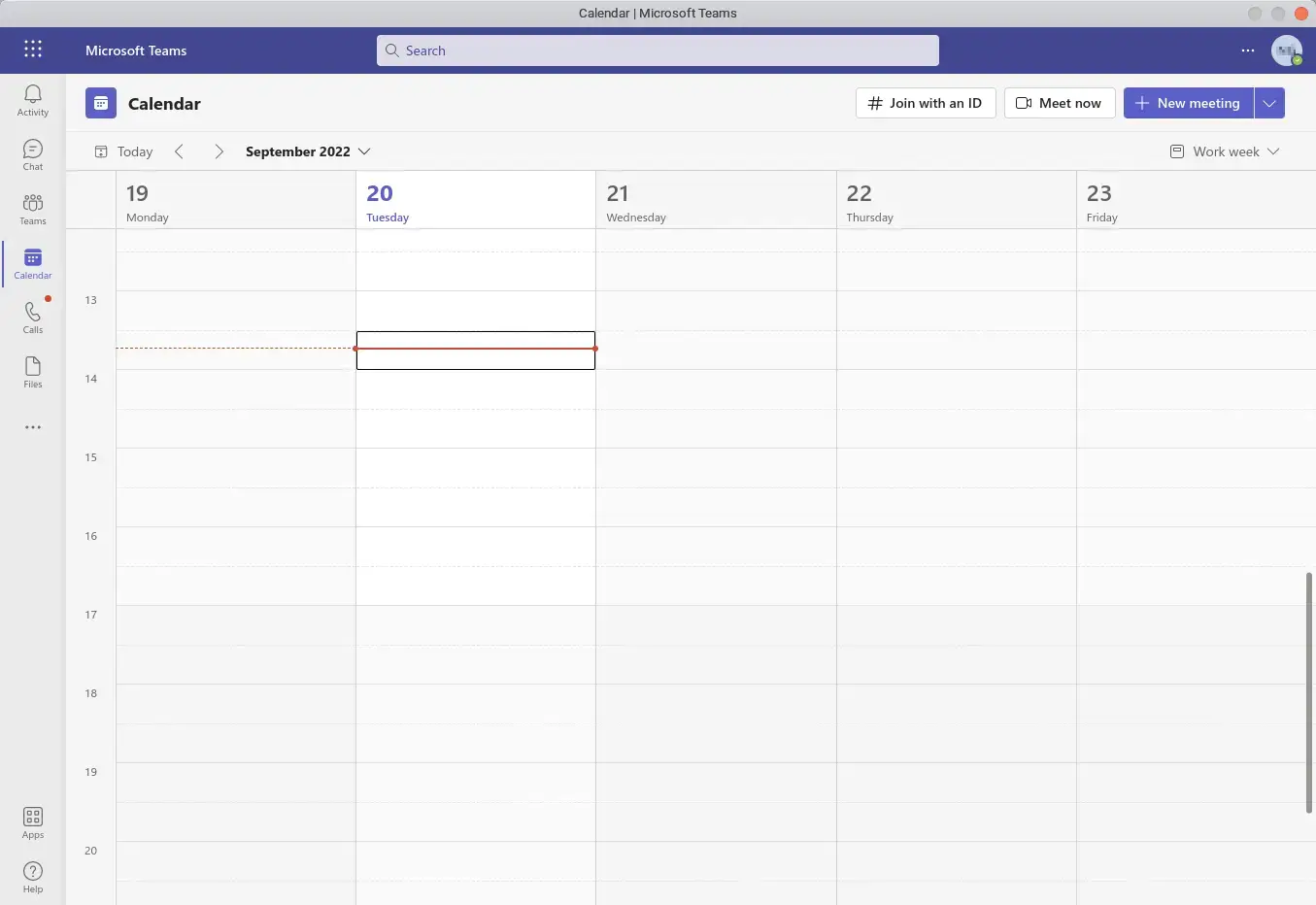Click the Meet now button

[x=1060, y=103]
